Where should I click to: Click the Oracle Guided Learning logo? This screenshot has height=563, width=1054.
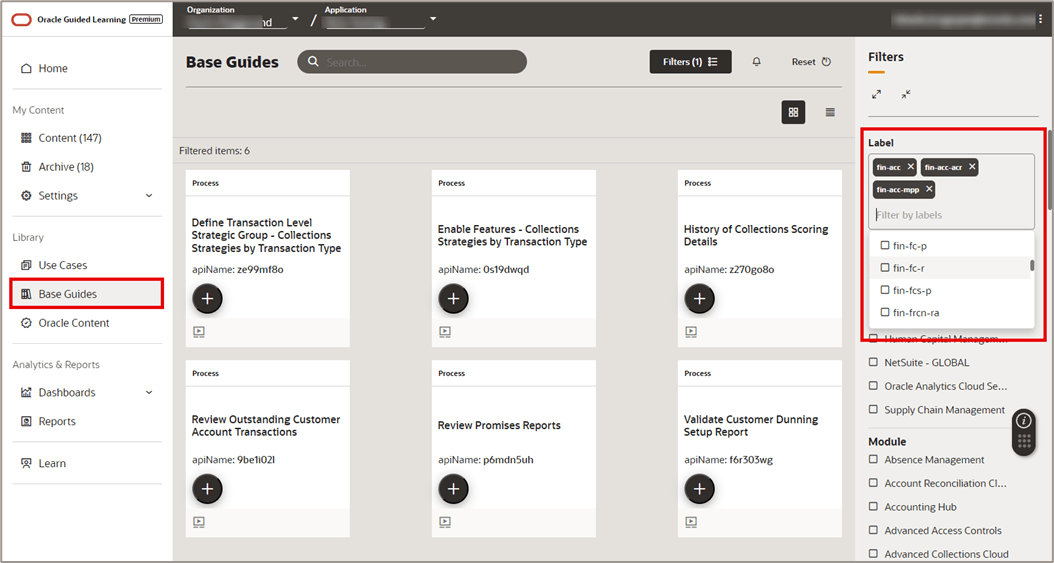(86, 19)
